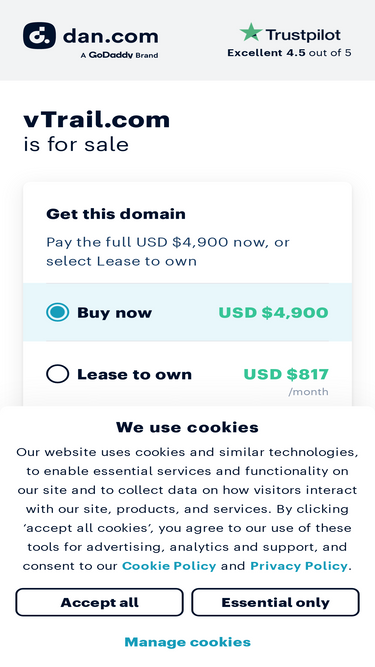
Task: Select the Lease to own radio button
Action: pos(57,374)
